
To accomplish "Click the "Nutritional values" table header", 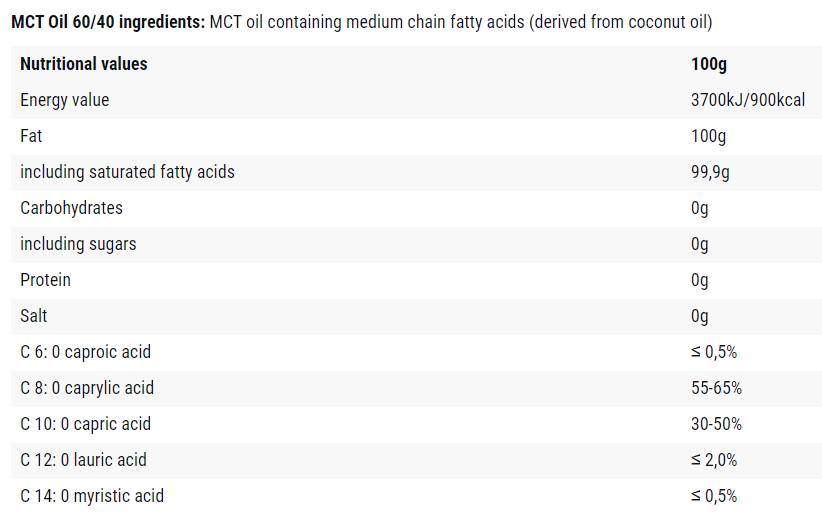I will (x=83, y=64).
